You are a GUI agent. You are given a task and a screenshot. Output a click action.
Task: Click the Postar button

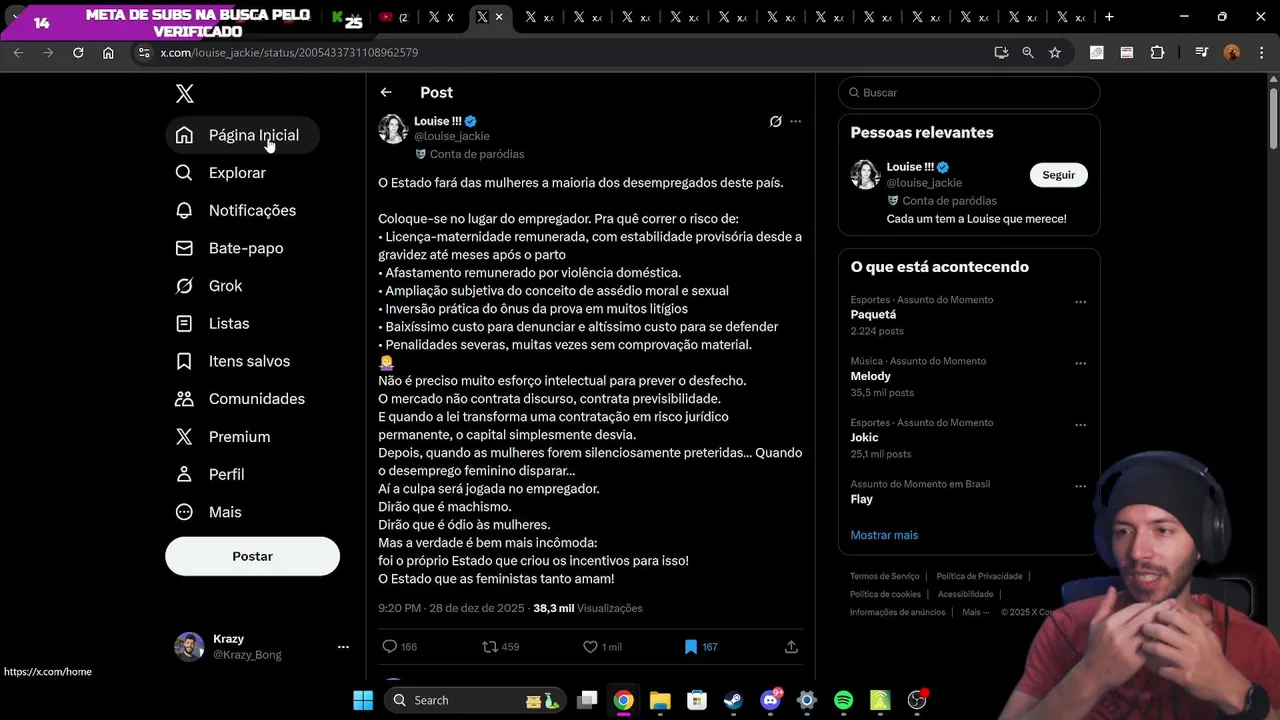click(252, 556)
